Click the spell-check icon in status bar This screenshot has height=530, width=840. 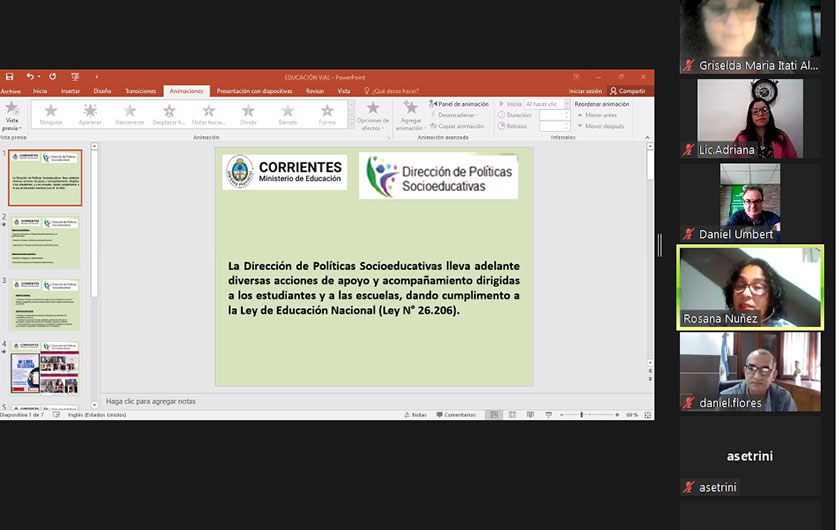pos(56,415)
